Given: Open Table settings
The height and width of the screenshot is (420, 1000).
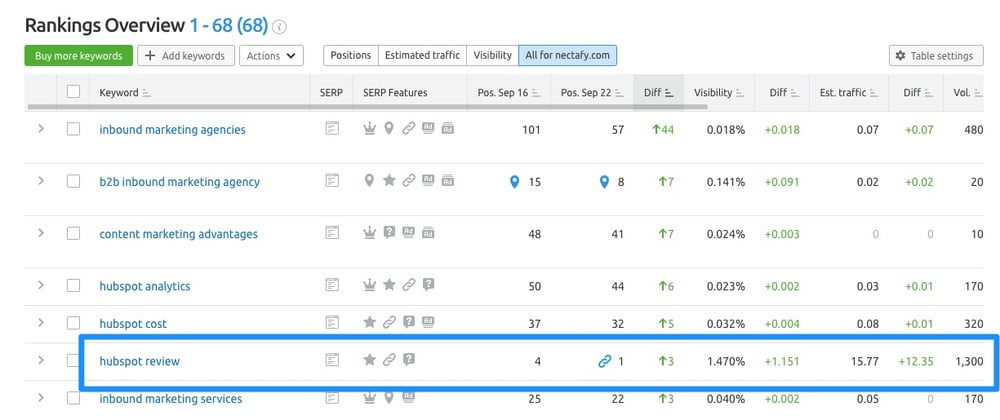Looking at the screenshot, I should [936, 55].
